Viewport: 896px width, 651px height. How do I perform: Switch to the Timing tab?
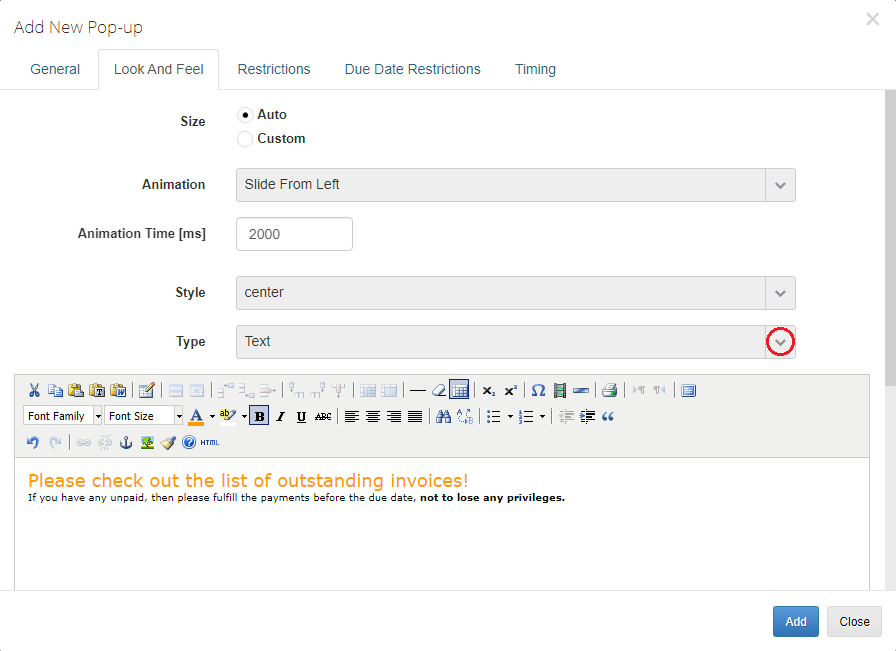click(x=535, y=69)
